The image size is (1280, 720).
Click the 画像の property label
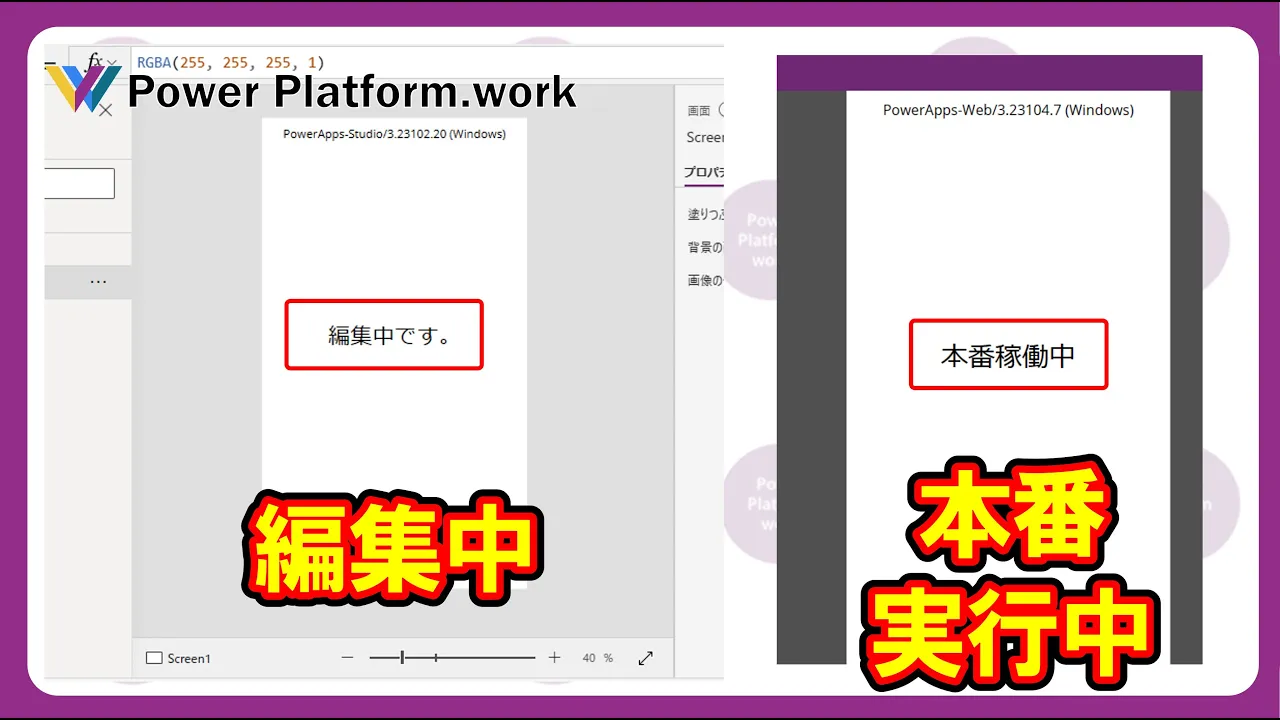point(705,281)
